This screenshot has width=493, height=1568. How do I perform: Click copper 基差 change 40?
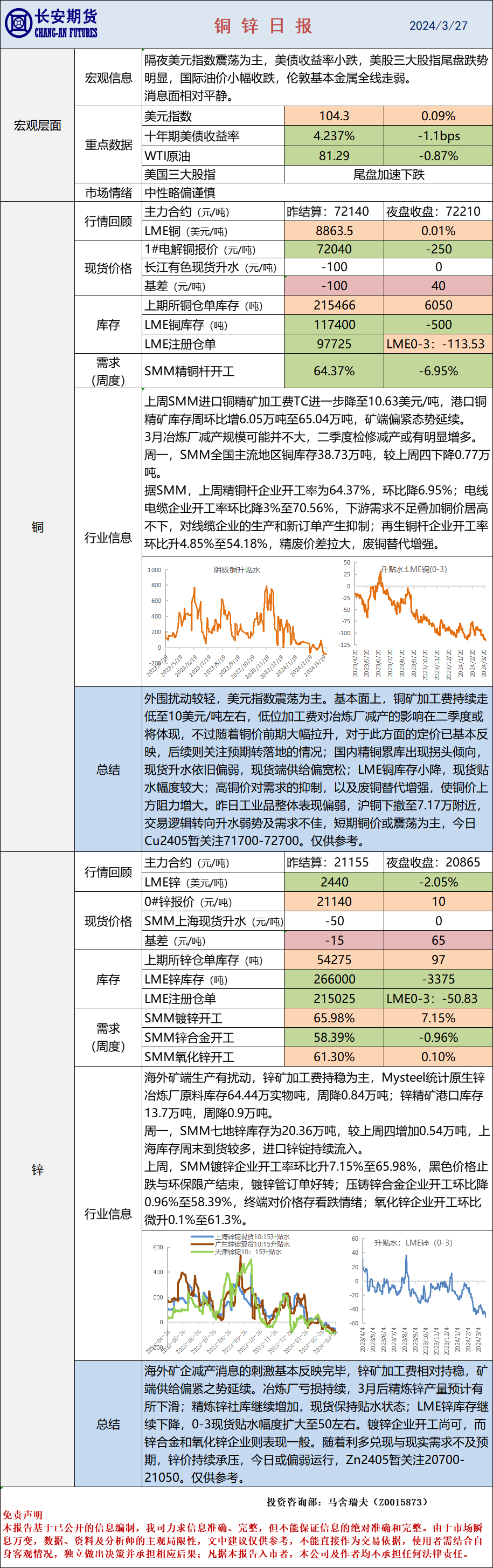tap(438, 286)
